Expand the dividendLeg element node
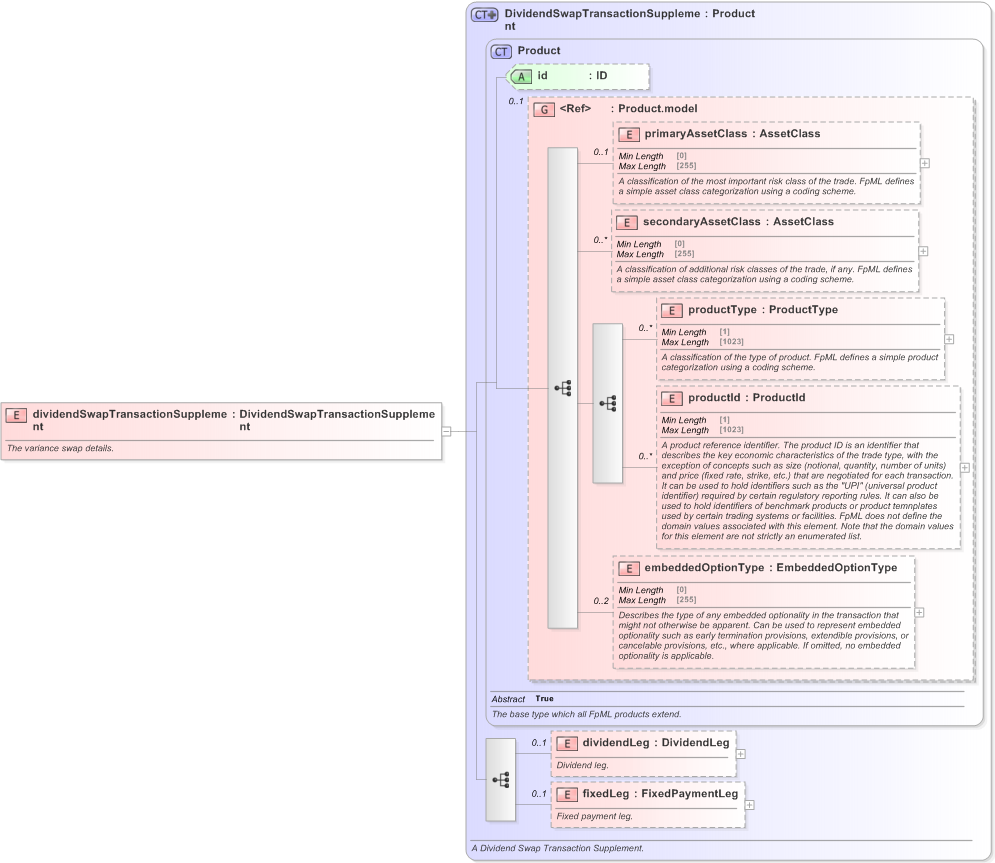 741,754
